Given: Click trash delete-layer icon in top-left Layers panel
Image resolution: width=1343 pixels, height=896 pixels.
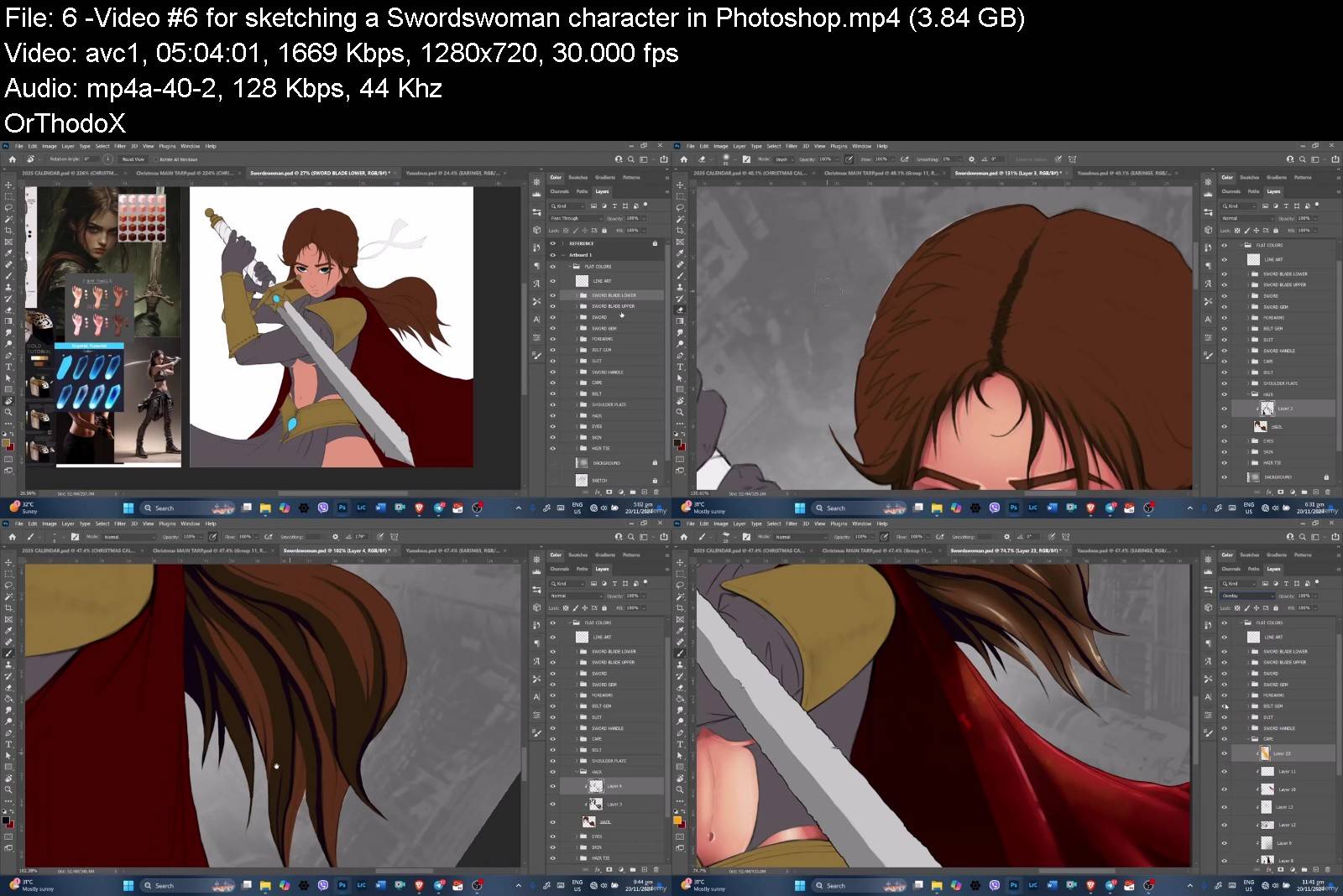Looking at the screenshot, I should tap(656, 492).
